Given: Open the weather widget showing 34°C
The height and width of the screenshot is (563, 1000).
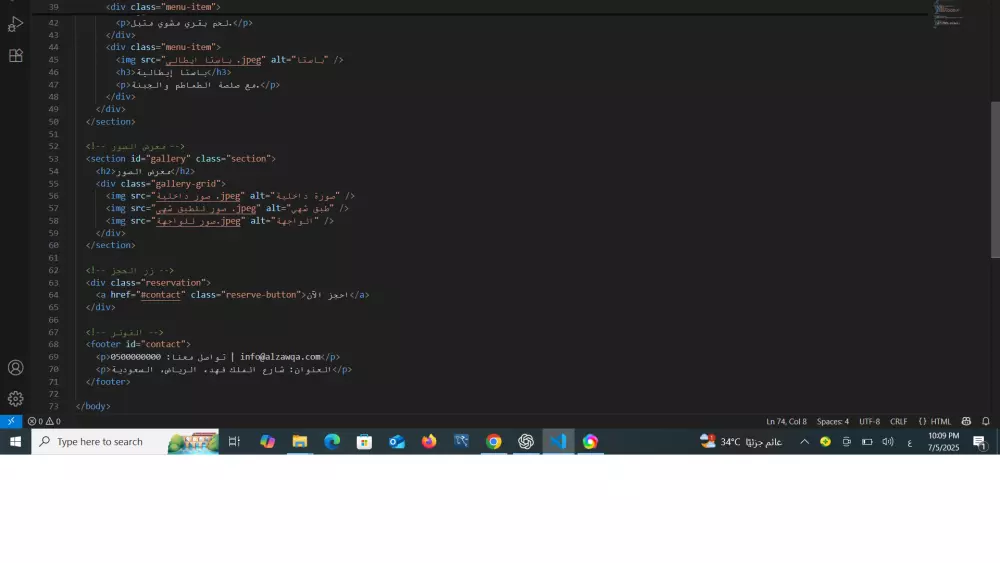Looking at the screenshot, I should tap(741, 441).
